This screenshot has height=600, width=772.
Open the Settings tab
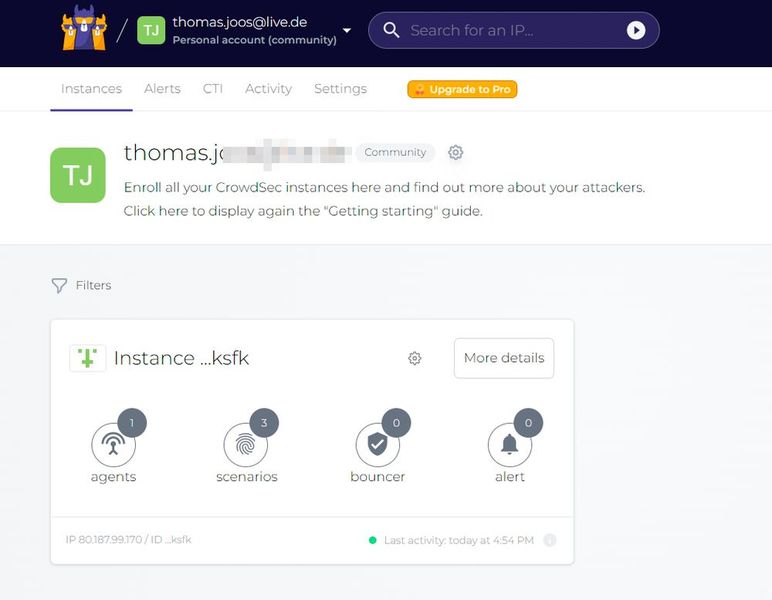(340, 89)
